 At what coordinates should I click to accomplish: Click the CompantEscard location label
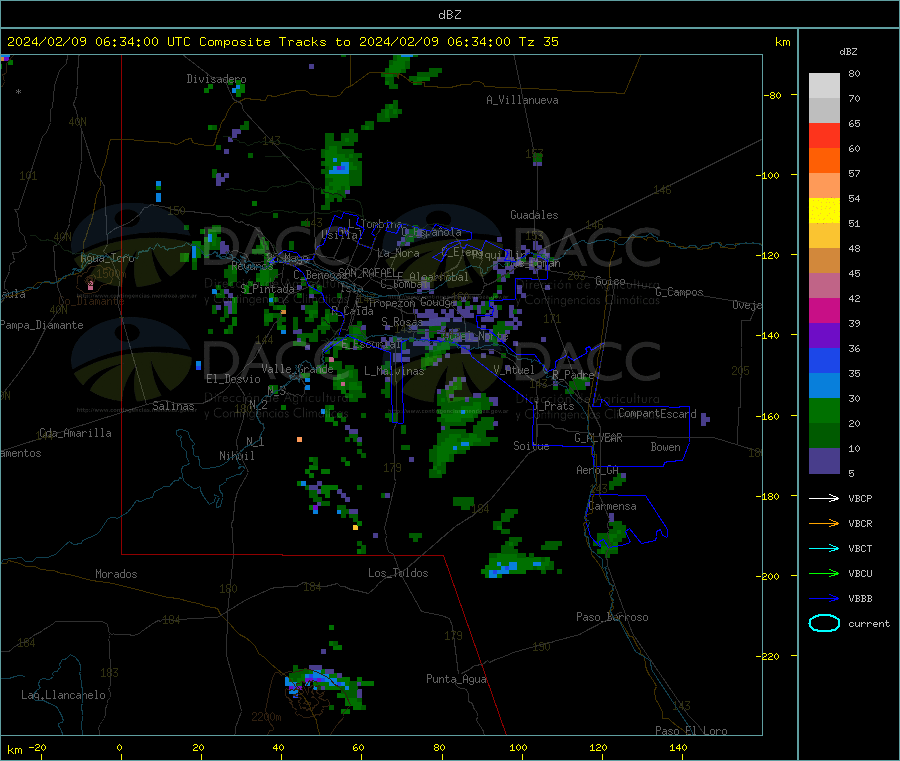point(657,414)
